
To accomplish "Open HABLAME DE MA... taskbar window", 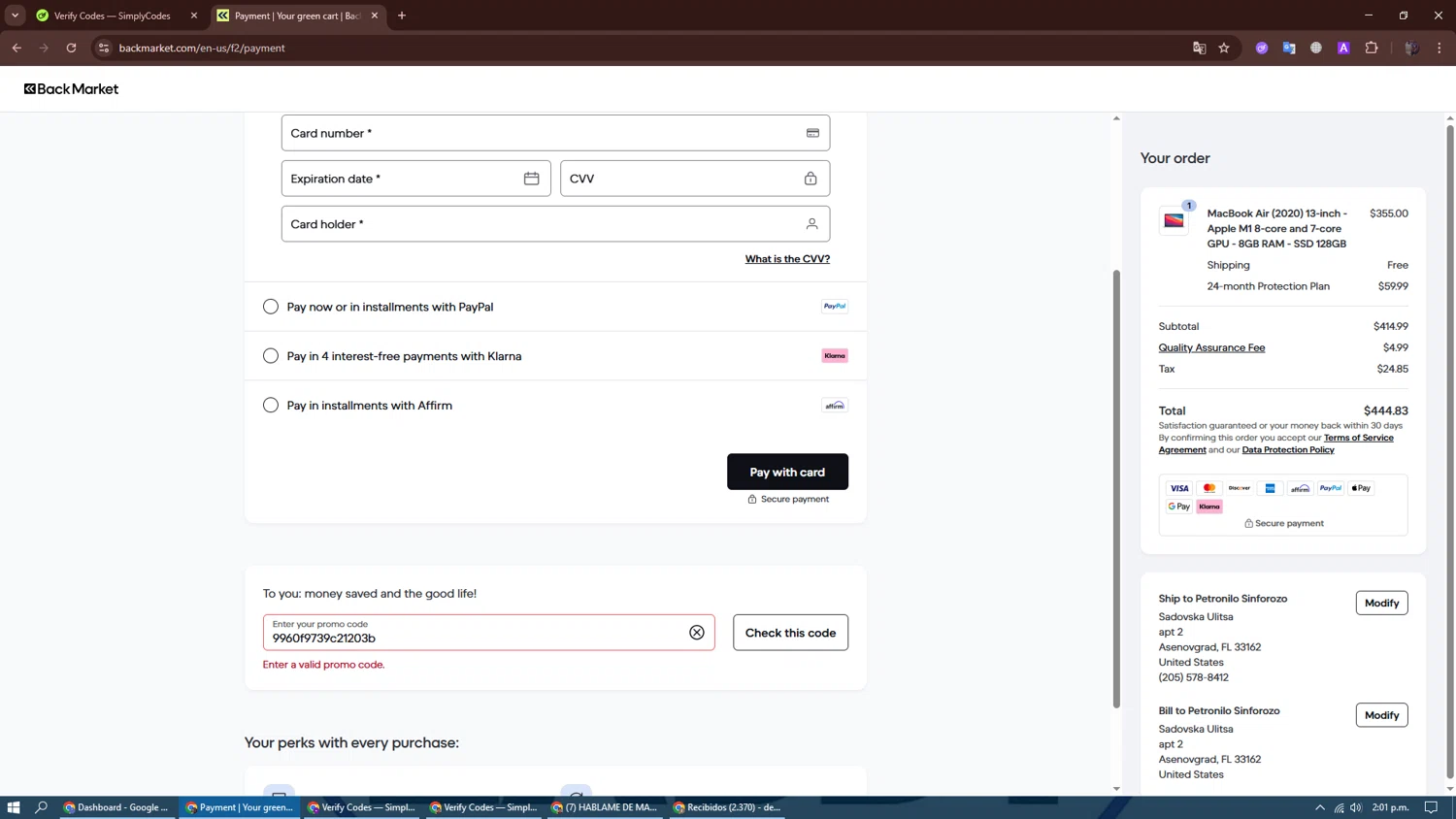I will 606,807.
